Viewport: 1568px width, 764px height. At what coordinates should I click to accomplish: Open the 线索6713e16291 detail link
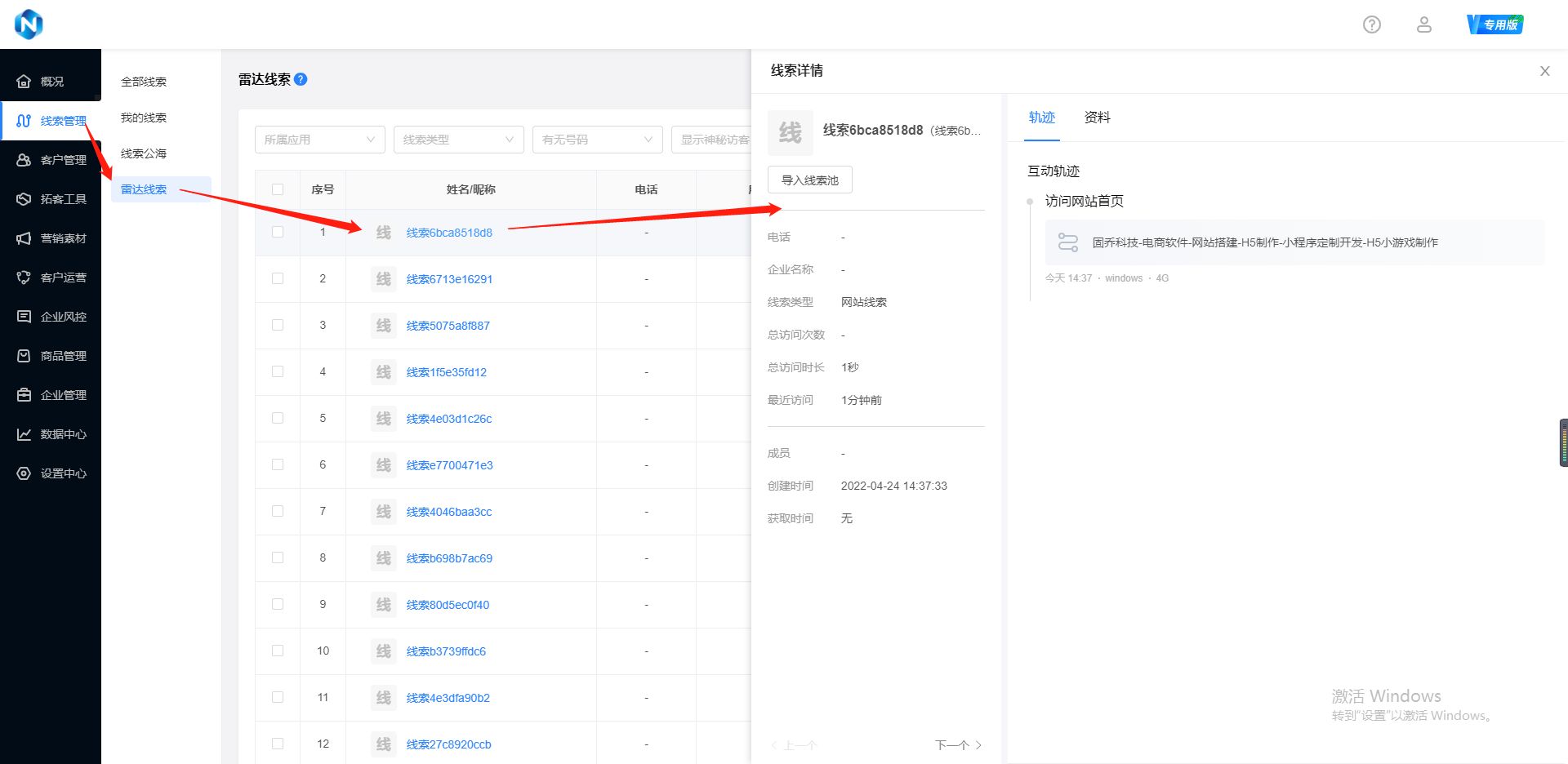(449, 278)
